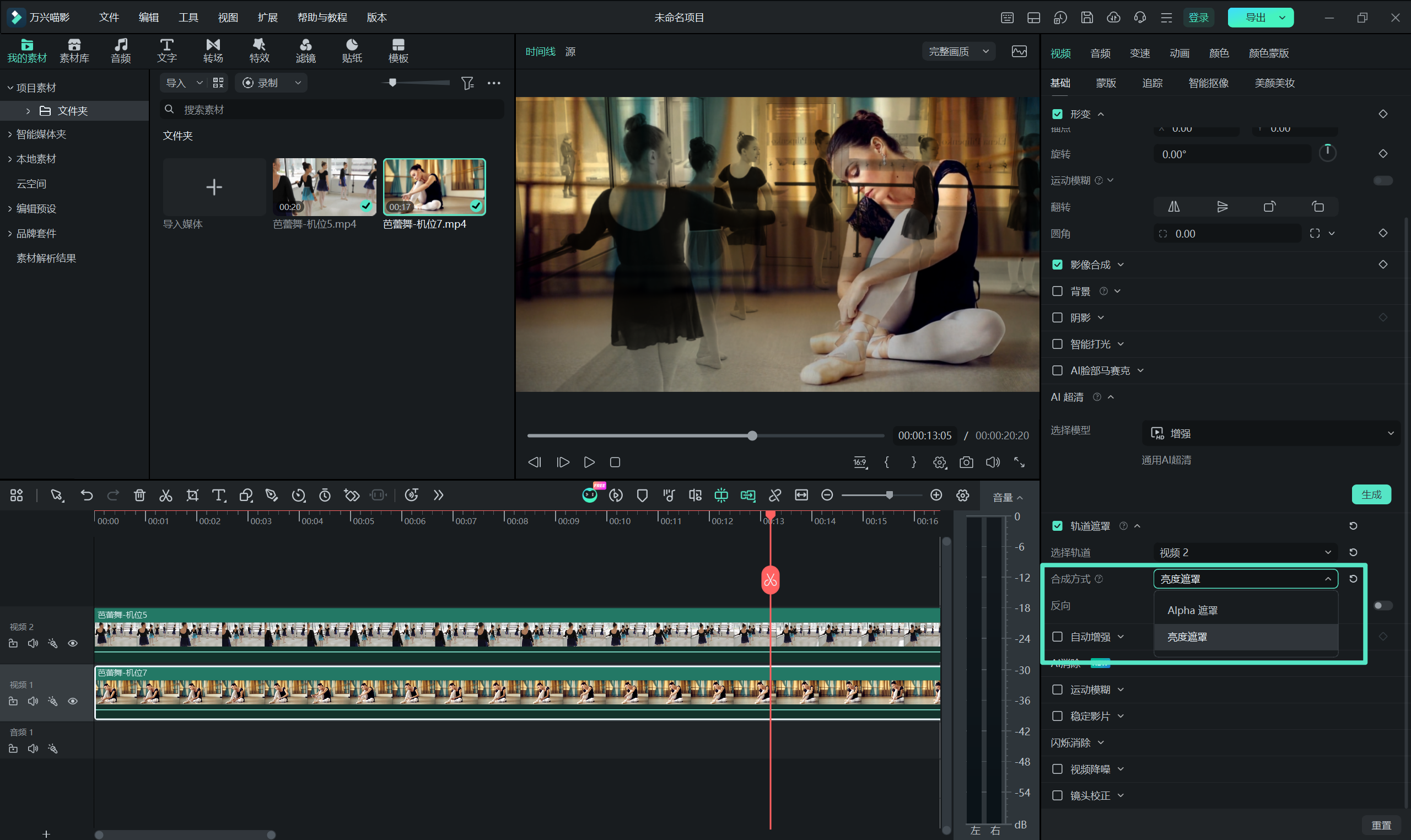Click the 搜索素材 search field
The height and width of the screenshot is (840, 1411).
click(x=332, y=110)
